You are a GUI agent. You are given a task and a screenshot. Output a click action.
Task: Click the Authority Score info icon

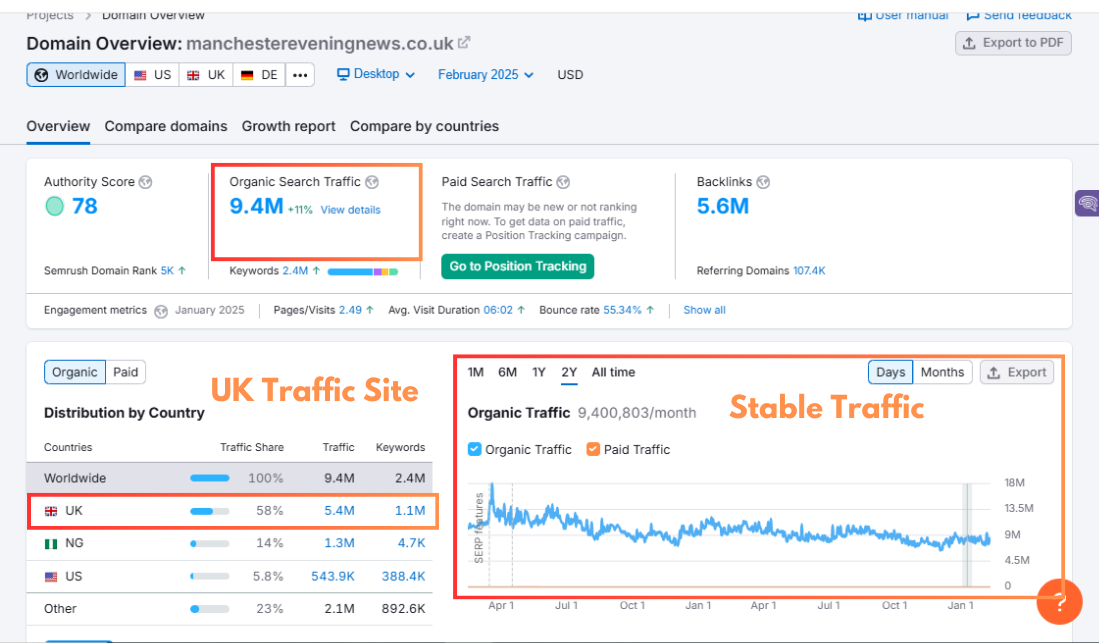point(145,182)
